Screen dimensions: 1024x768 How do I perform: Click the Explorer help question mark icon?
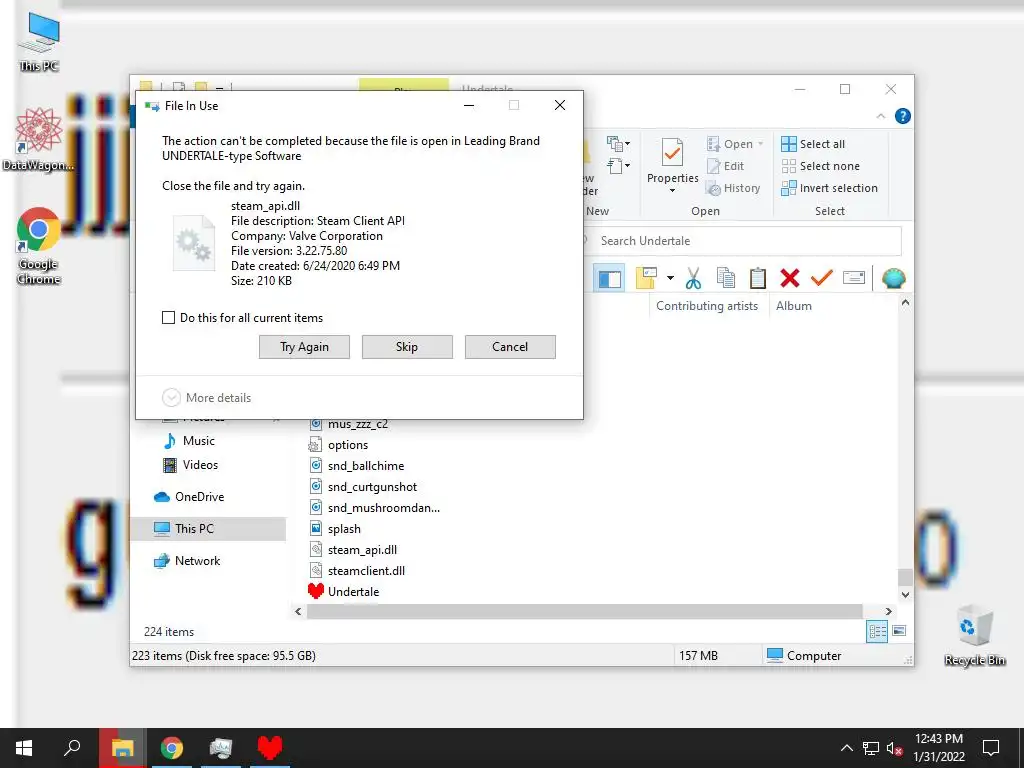[903, 116]
